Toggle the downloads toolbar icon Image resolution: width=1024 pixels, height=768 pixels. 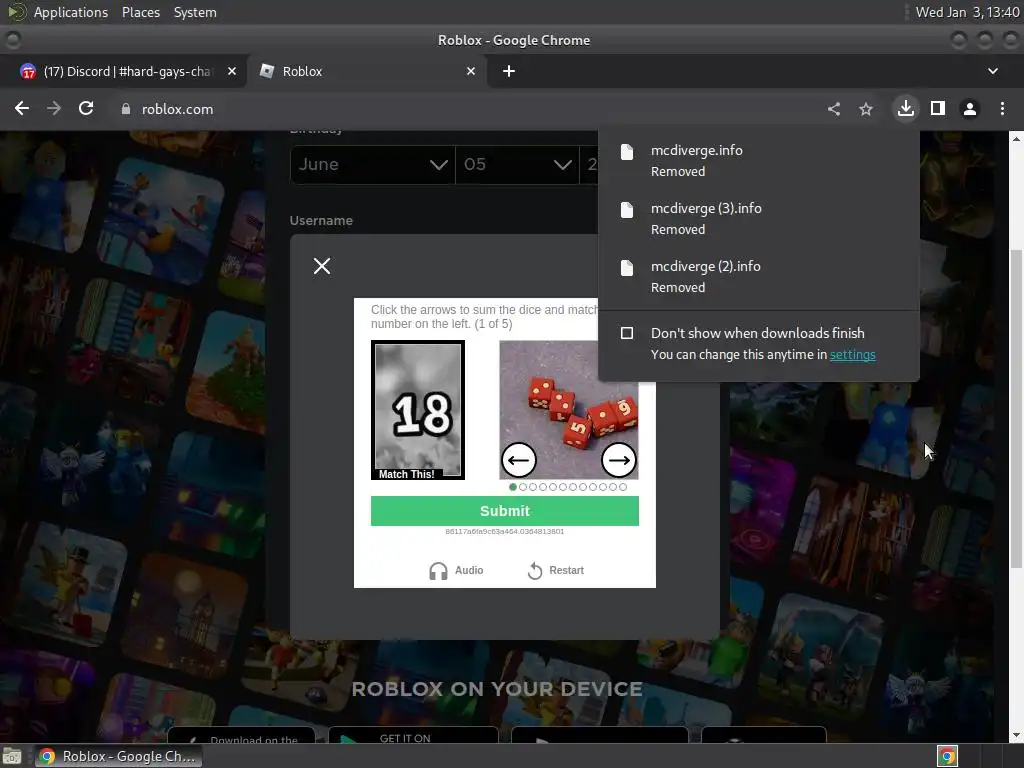(x=906, y=108)
